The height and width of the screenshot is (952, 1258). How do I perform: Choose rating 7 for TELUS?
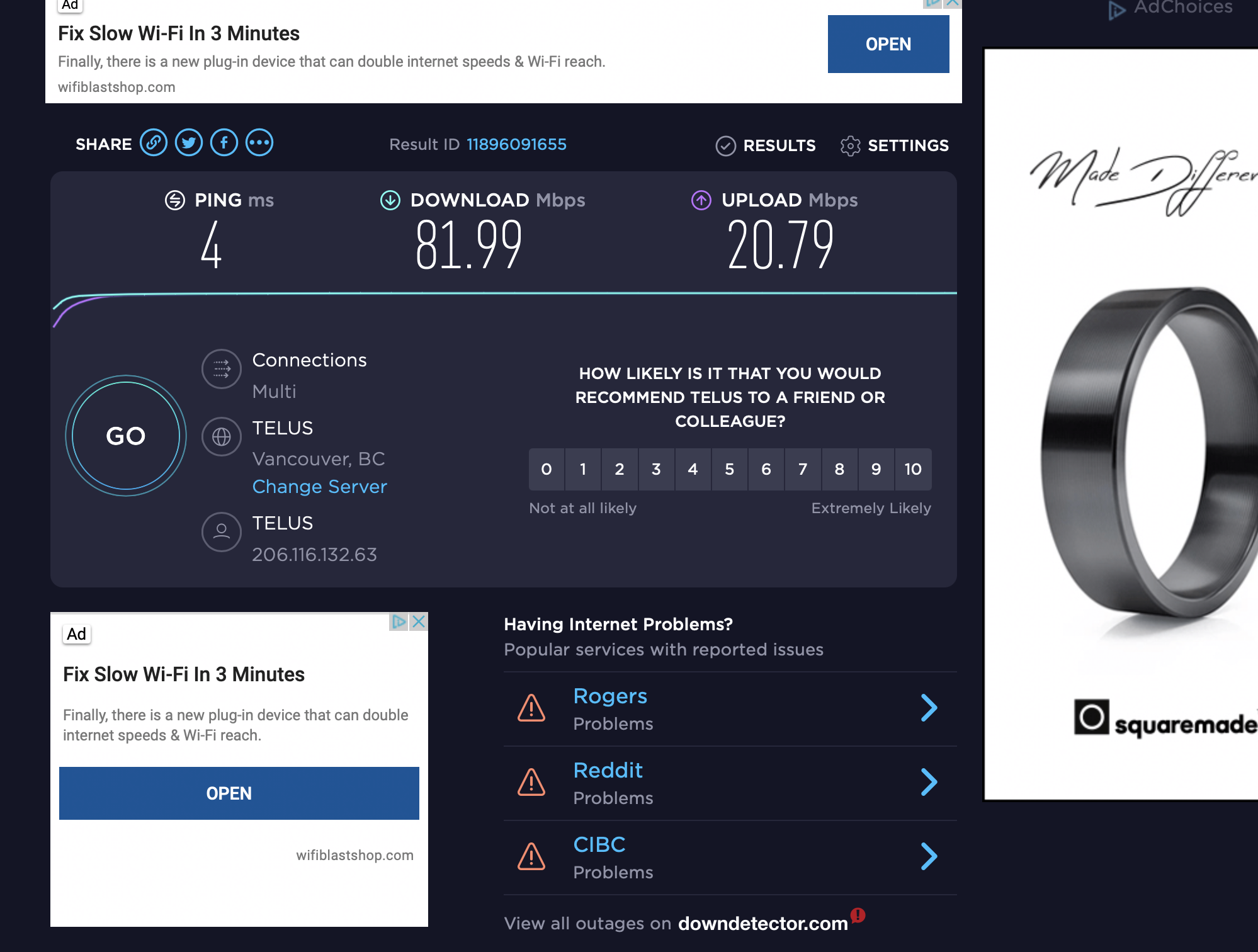click(x=803, y=469)
